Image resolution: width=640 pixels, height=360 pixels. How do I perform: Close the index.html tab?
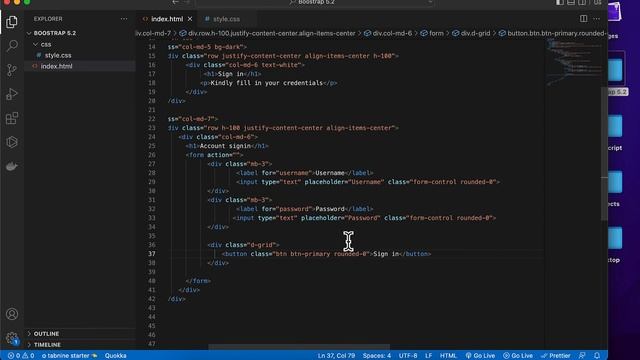click(190, 19)
